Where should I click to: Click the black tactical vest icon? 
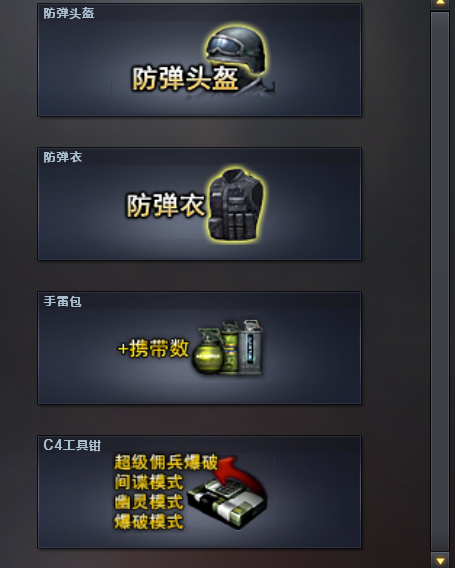[236, 205]
